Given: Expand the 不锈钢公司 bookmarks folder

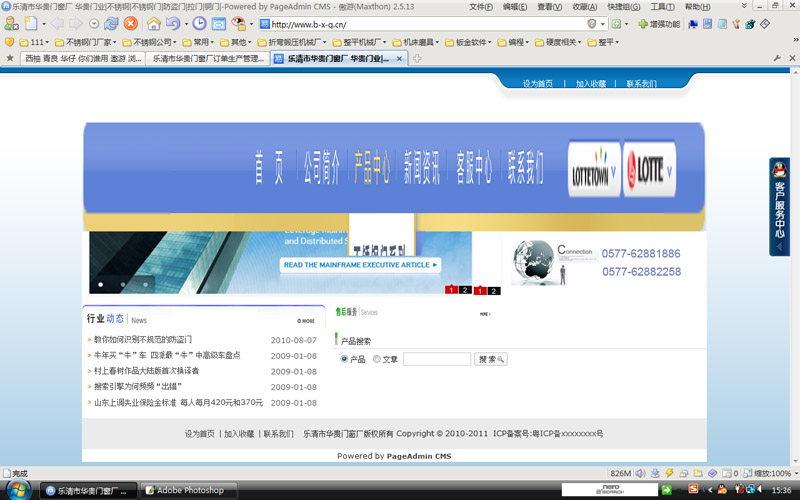Looking at the screenshot, I should click(152, 43).
